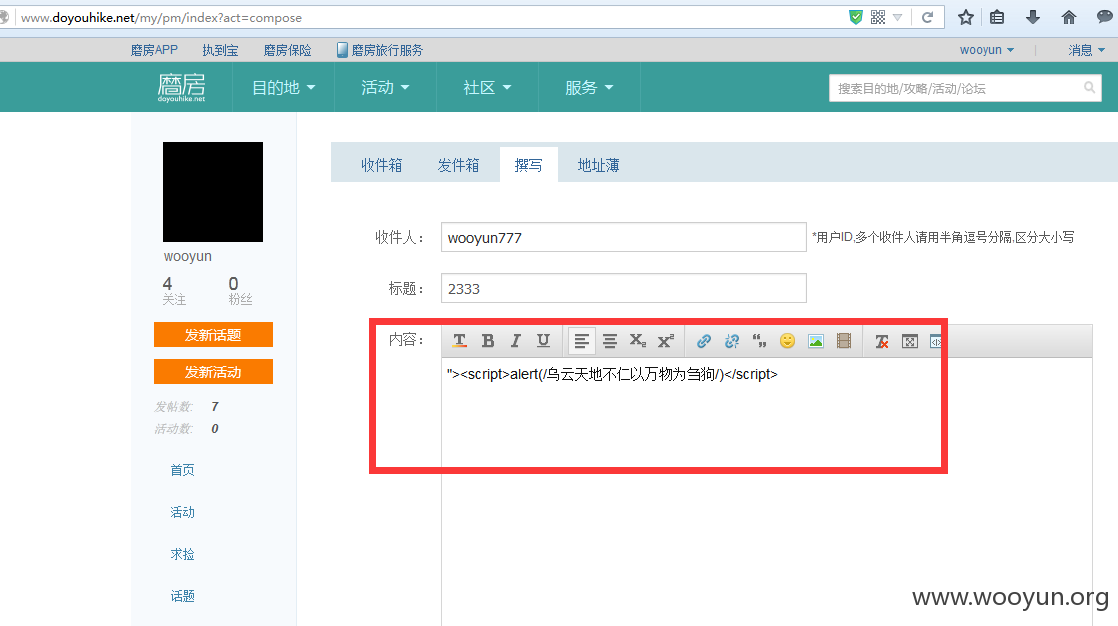Click into the 内容 message body editor

pos(766,492)
